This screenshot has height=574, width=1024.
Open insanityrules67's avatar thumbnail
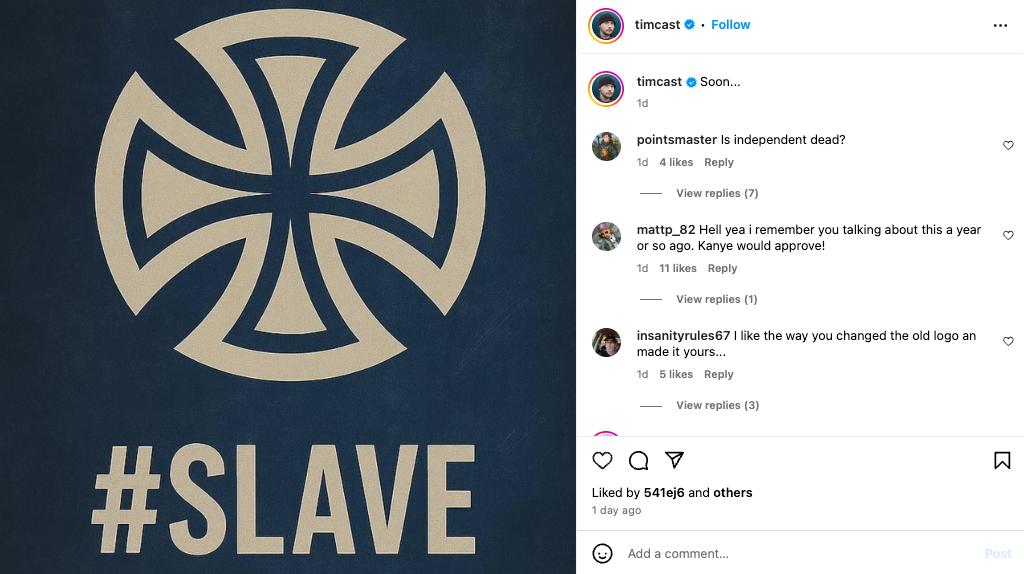coord(606,342)
